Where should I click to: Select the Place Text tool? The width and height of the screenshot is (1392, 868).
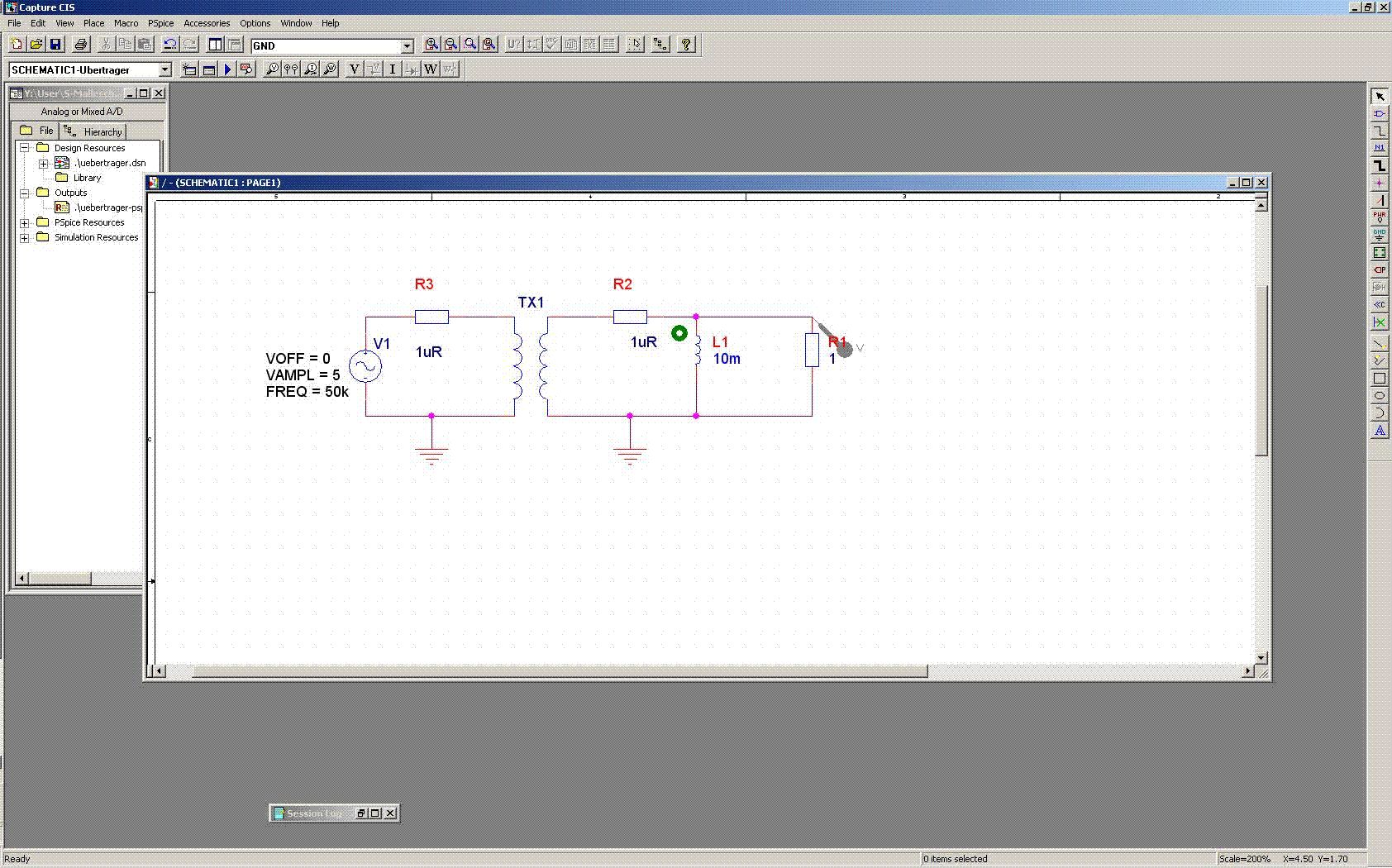[1379, 431]
